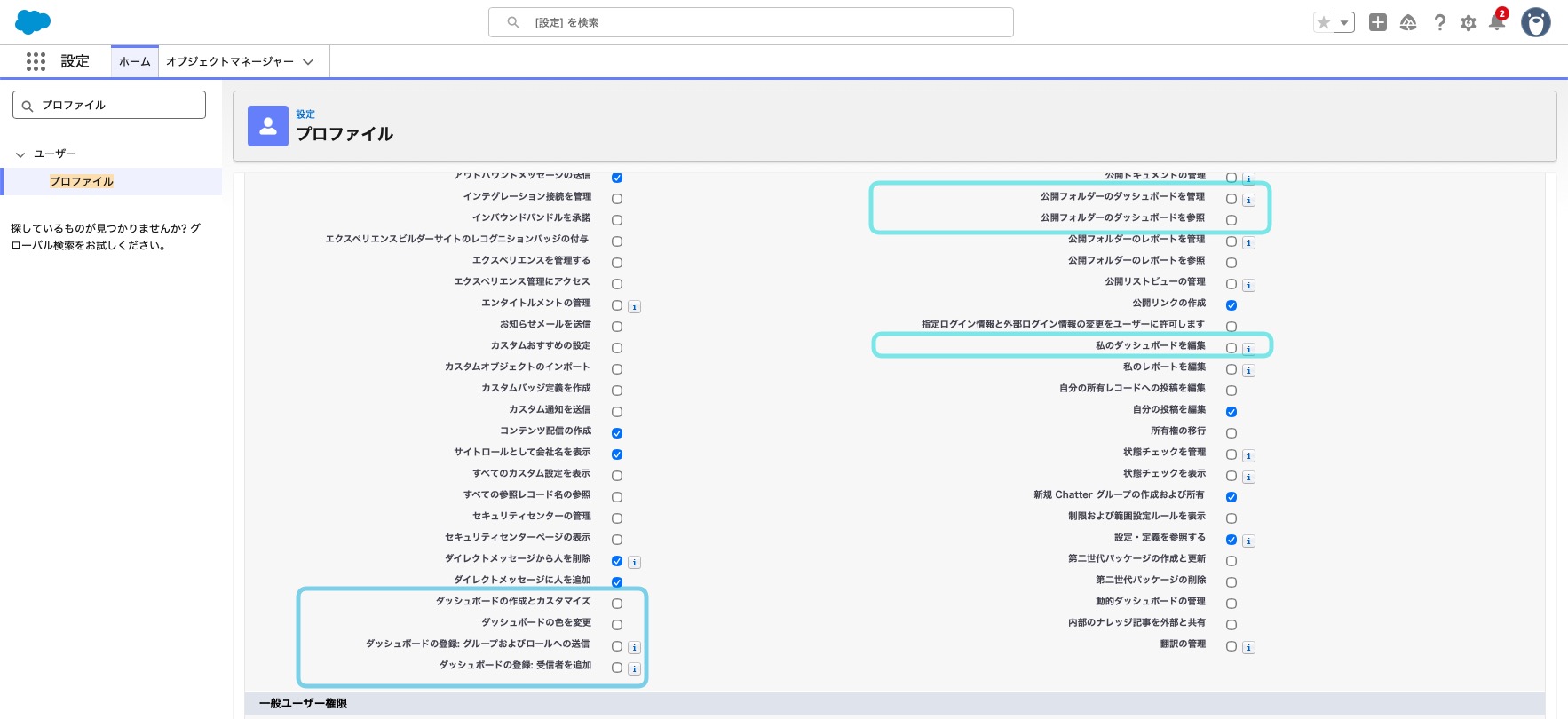Image resolution: width=1568 pixels, height=719 pixels.
Task: Open the setup gear icon
Action: pyautogui.click(x=1469, y=23)
